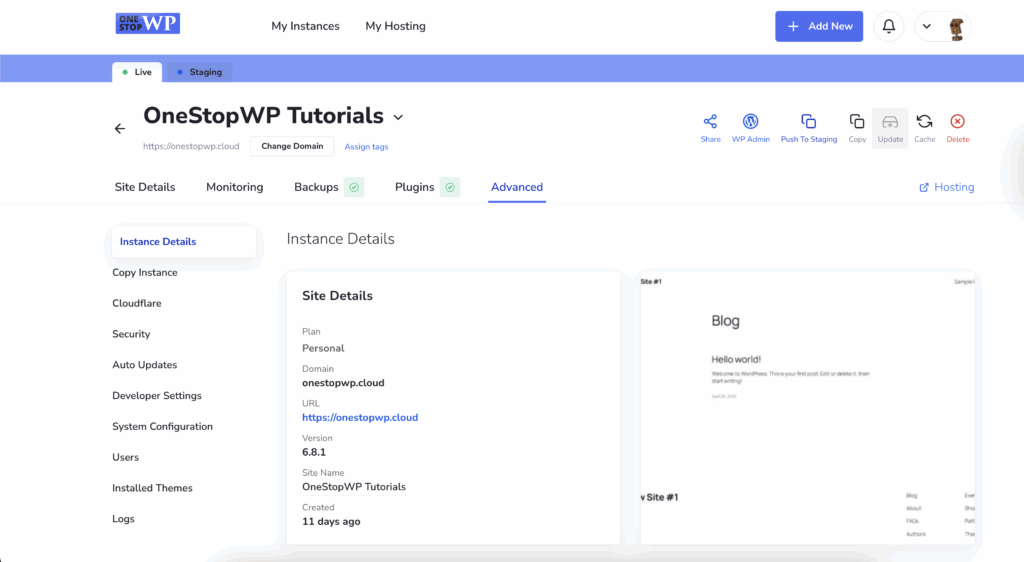
Task: Expand the OneStopWP Tutorials site dropdown
Action: click(x=398, y=117)
